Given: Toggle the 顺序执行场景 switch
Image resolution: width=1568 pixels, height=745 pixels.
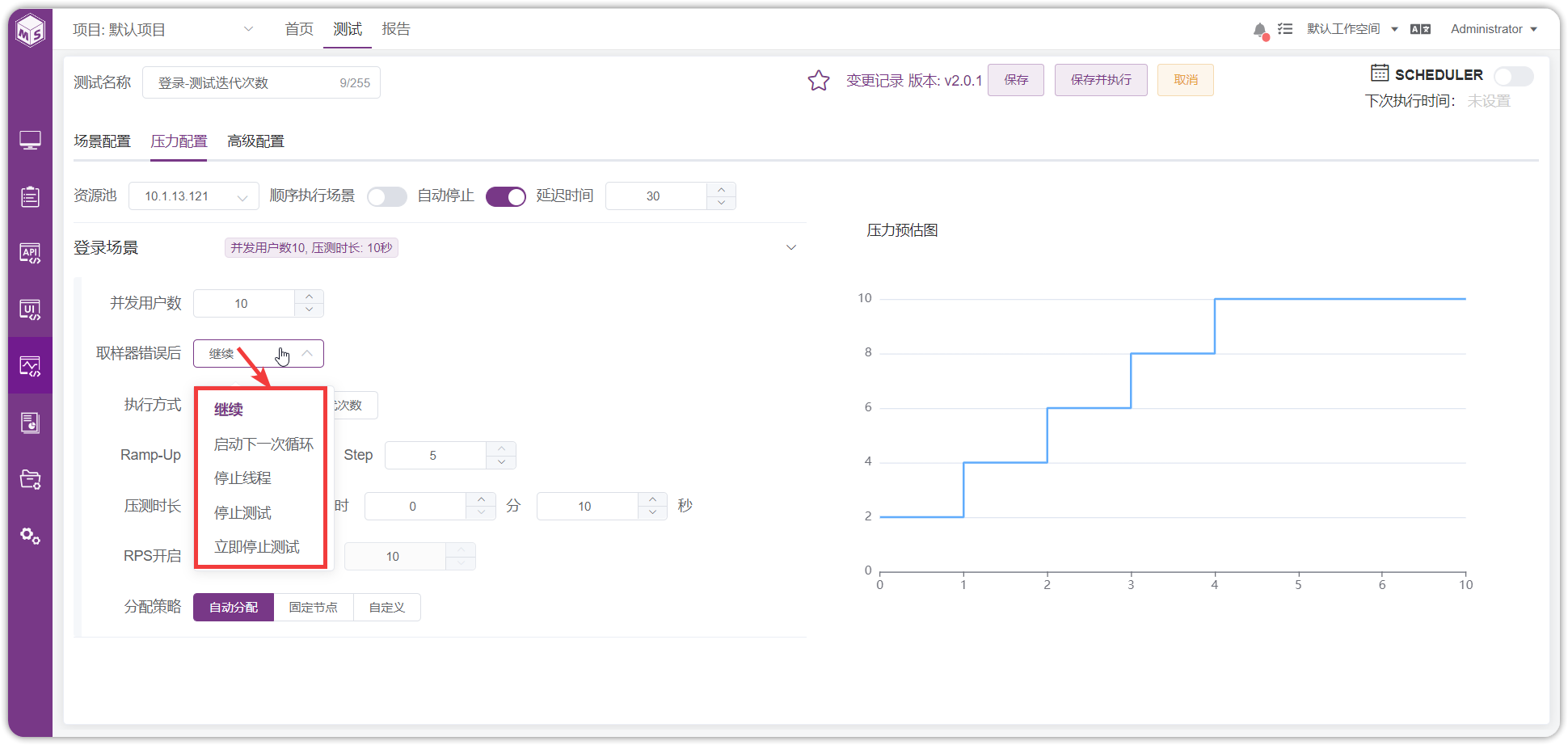Looking at the screenshot, I should pyautogui.click(x=387, y=196).
